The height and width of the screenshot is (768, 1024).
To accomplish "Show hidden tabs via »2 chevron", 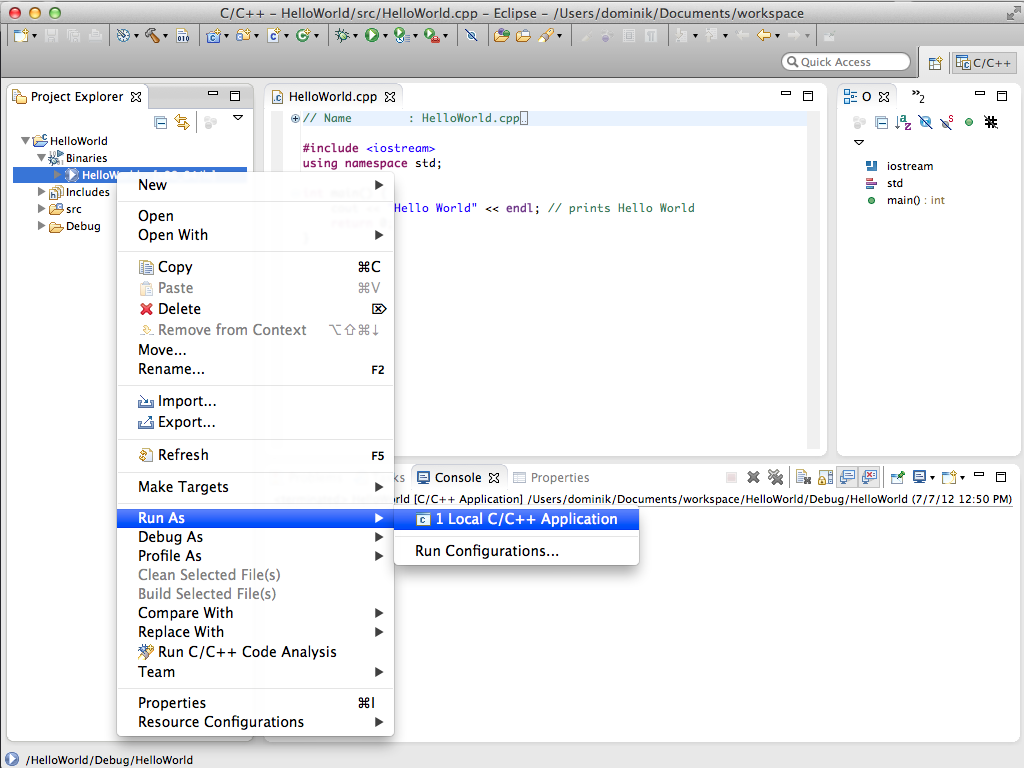I will [x=918, y=97].
